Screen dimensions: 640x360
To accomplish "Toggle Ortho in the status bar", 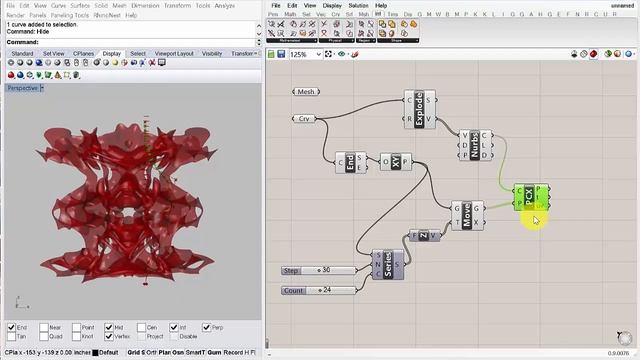I will pos(151,352).
